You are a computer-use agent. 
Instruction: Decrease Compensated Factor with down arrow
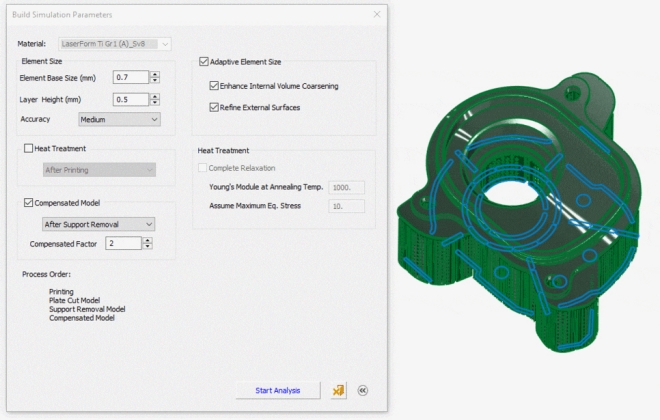147,246
